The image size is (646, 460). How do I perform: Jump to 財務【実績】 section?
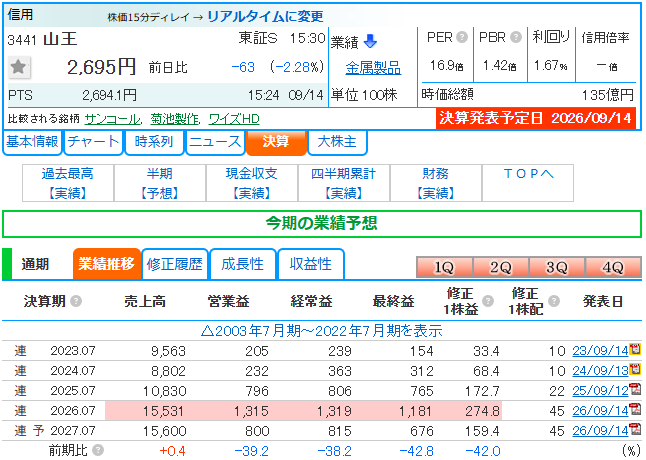coord(435,183)
